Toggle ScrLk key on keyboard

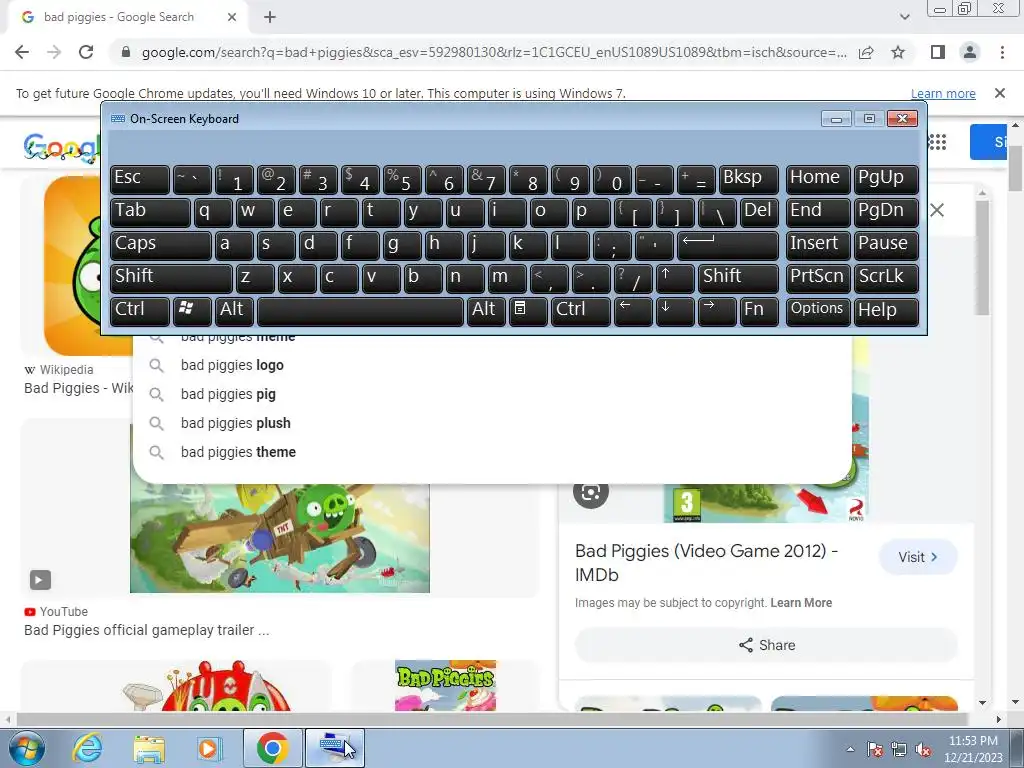pos(886,278)
